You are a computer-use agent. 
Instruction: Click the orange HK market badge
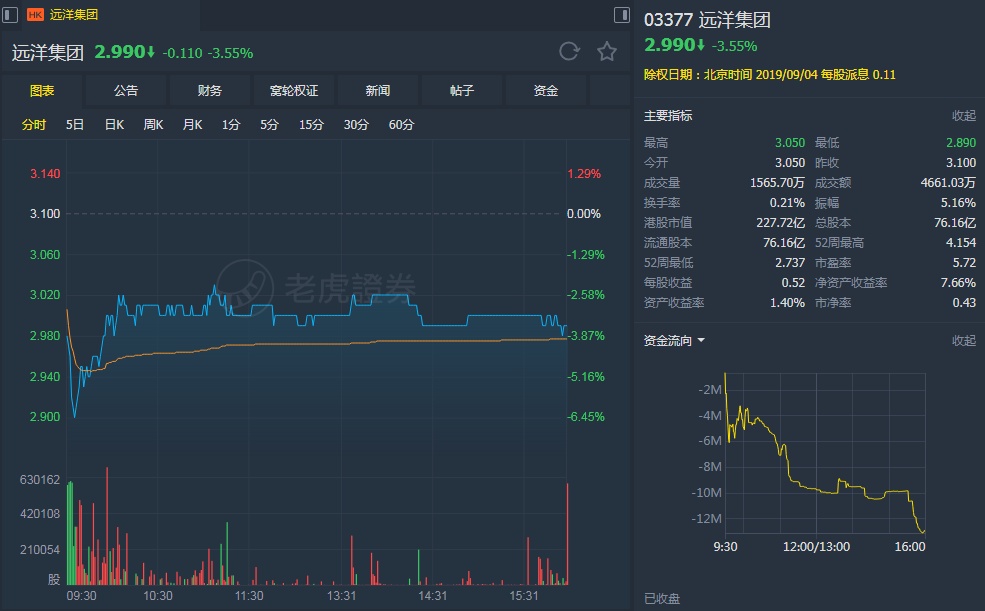35,14
